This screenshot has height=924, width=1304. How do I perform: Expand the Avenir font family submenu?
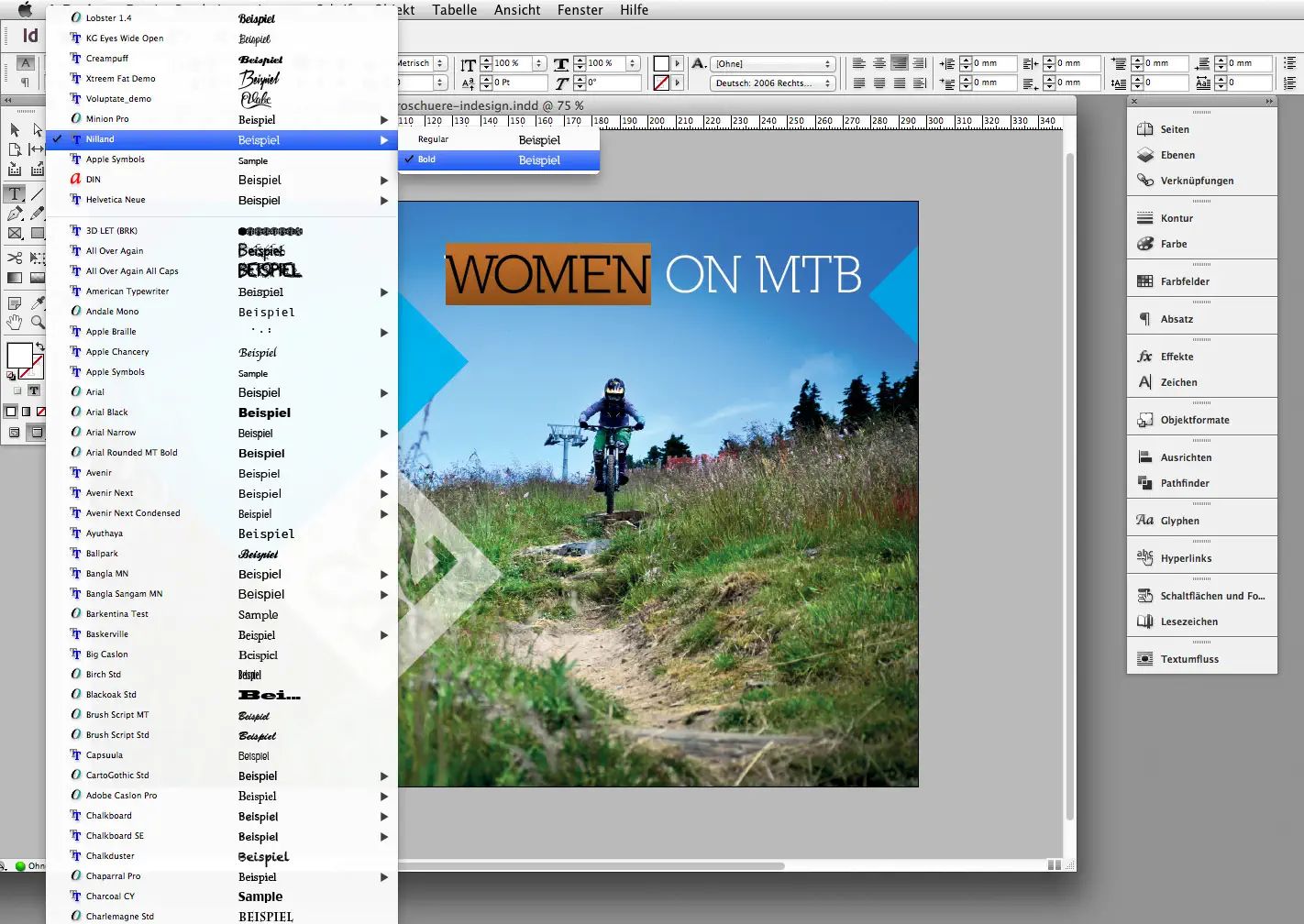[x=383, y=473]
